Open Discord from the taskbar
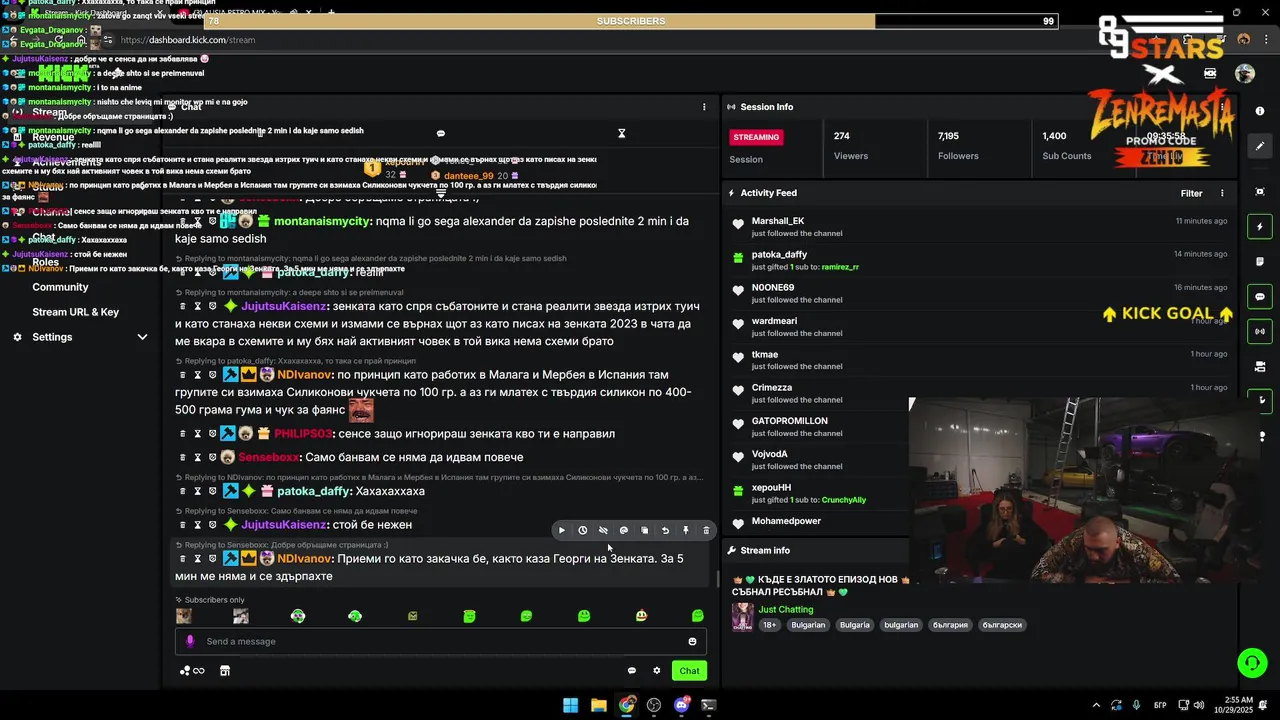The height and width of the screenshot is (720, 1280). 682,705
